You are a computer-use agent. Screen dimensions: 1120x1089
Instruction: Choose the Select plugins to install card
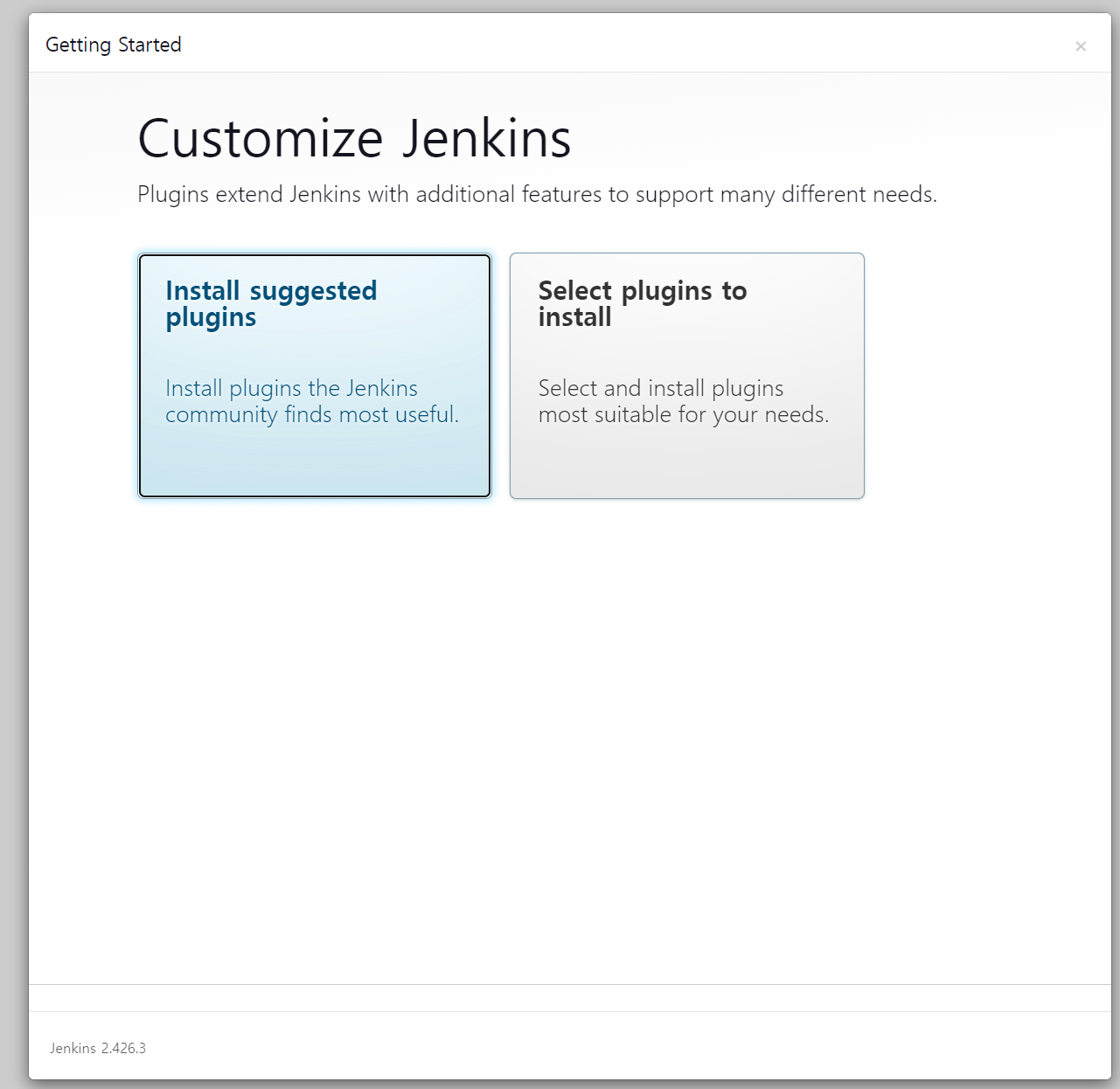[687, 376]
